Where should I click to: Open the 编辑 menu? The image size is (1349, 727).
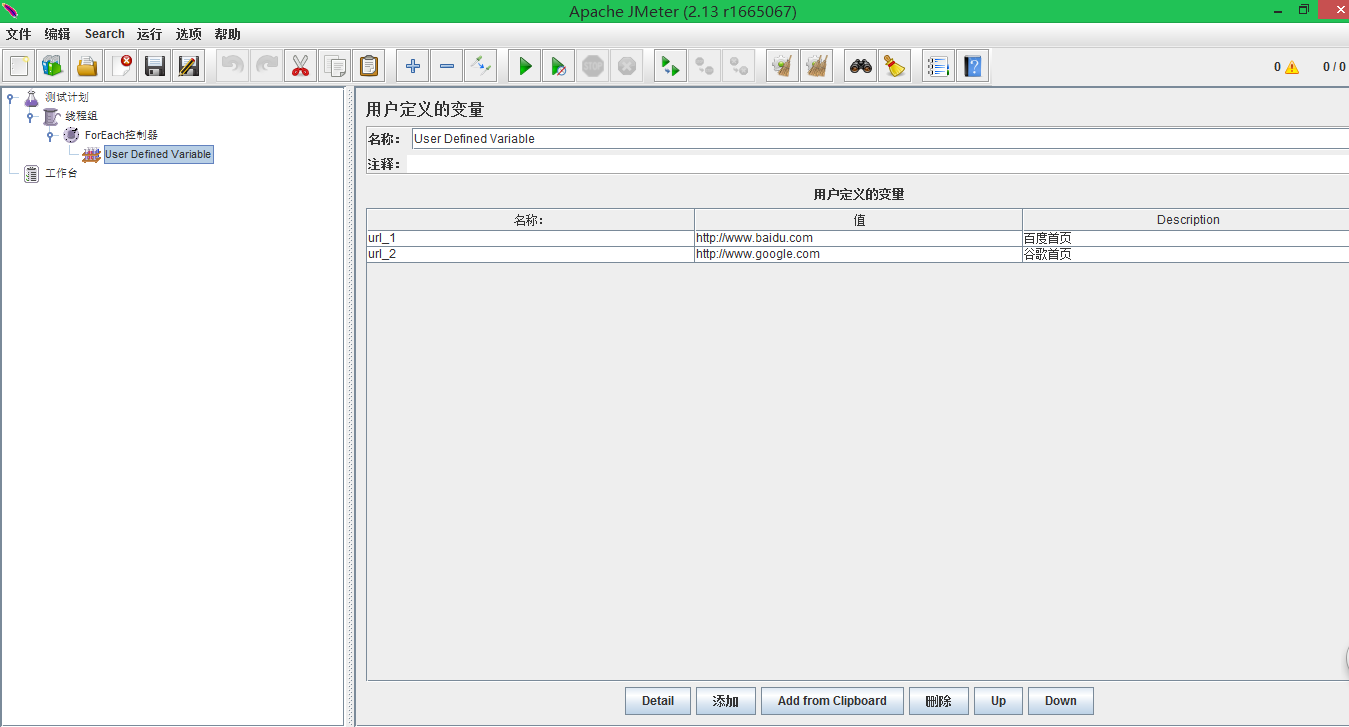pyautogui.click(x=58, y=34)
